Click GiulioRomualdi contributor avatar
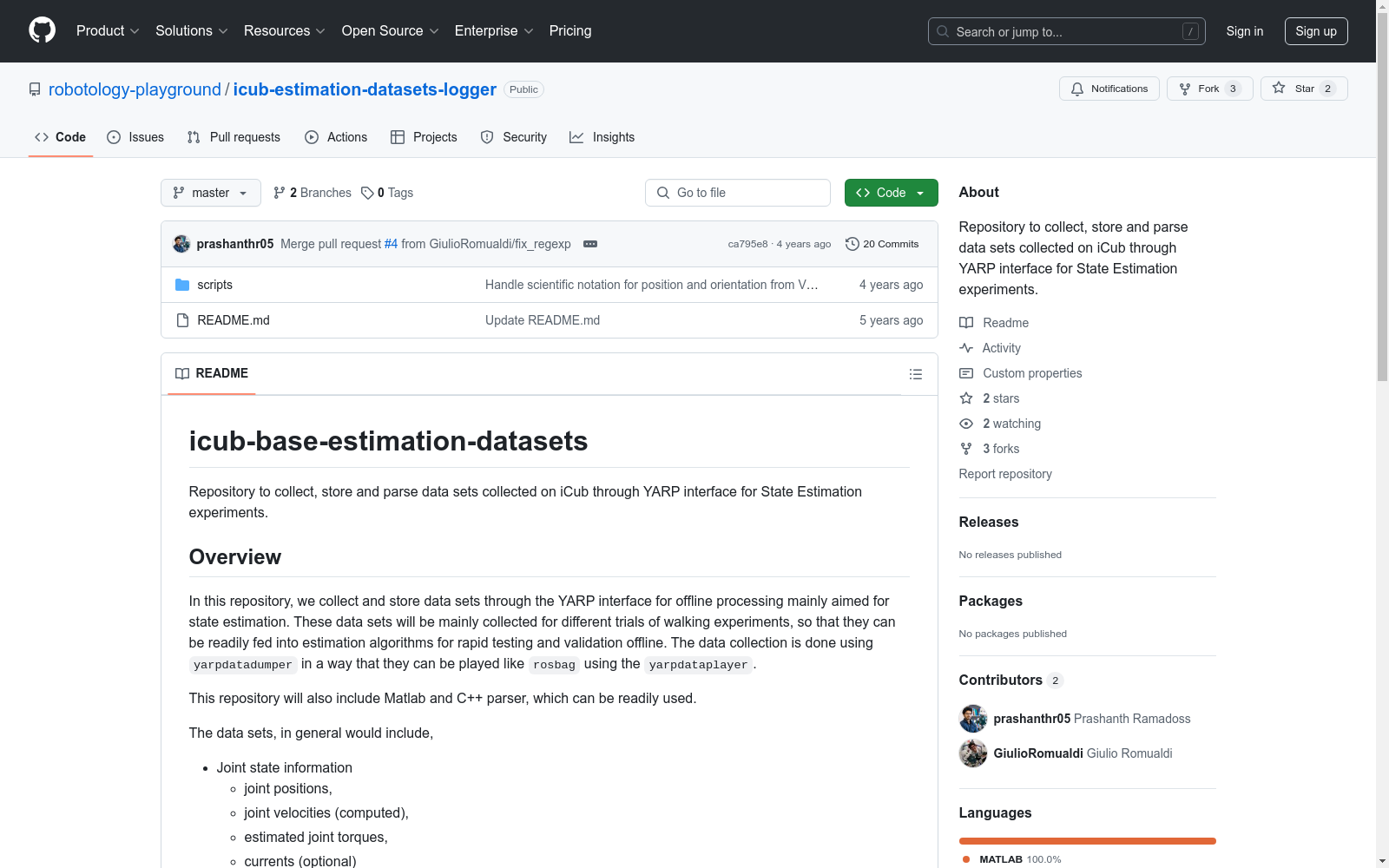Viewport: 1389px width, 868px height. pos(973,753)
